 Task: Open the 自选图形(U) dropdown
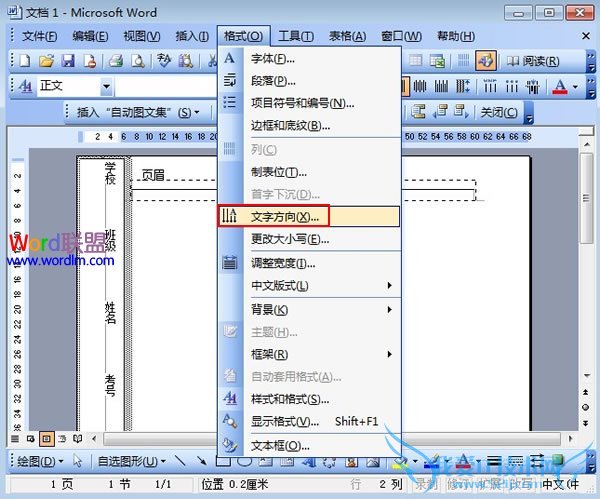132,461
